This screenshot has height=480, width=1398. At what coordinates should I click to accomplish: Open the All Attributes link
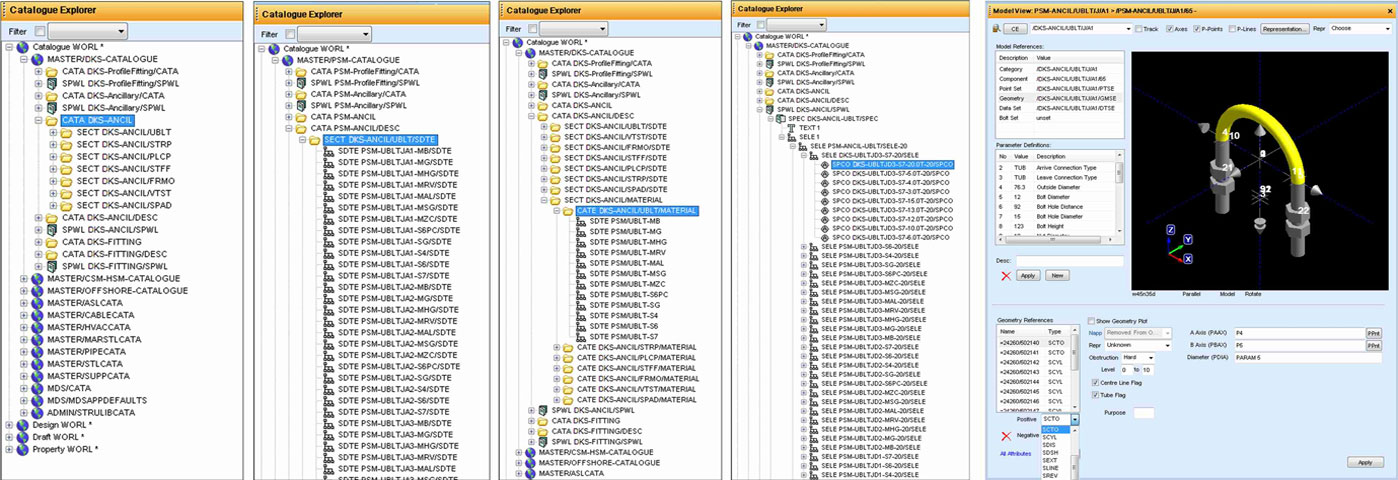coord(1016,453)
